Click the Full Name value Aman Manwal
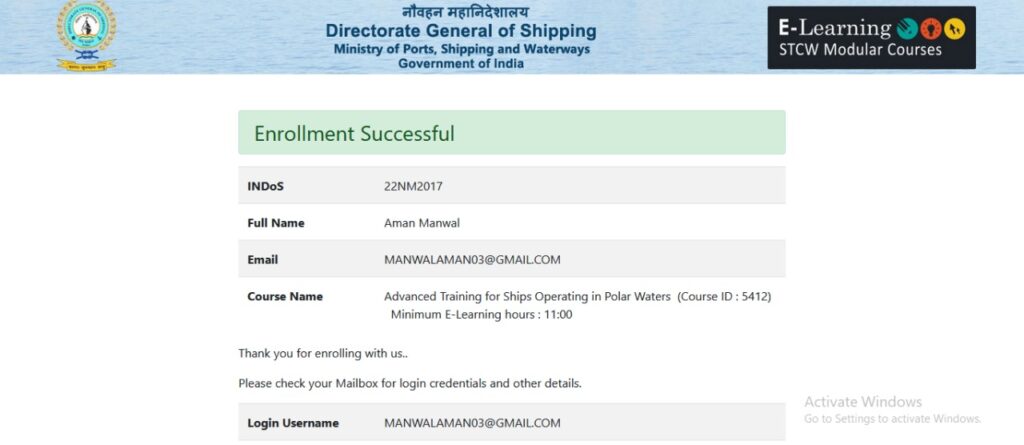The image size is (1024, 445). pyautogui.click(x=422, y=223)
